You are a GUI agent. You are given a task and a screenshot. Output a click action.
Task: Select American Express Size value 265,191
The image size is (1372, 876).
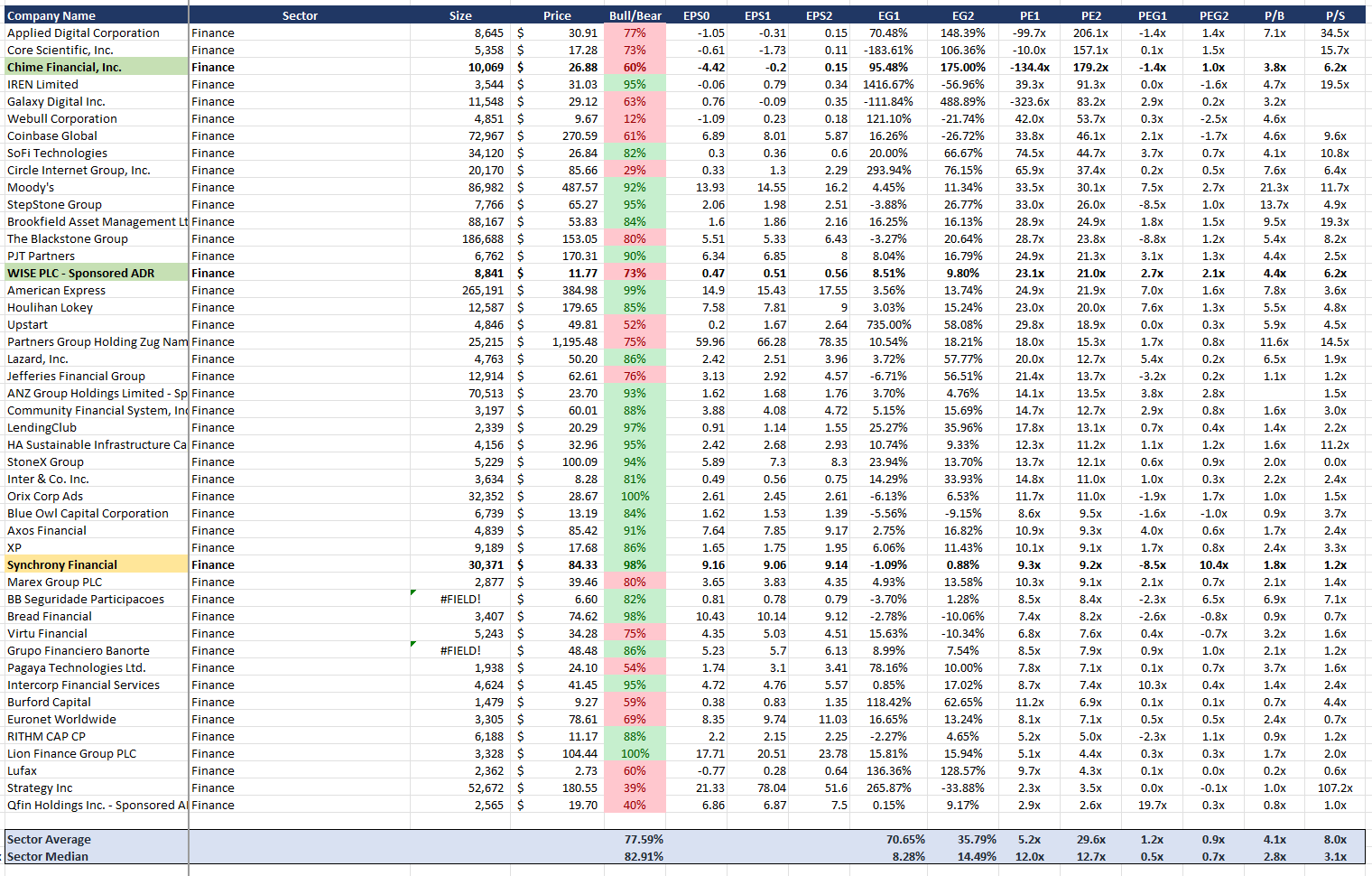pos(460,290)
